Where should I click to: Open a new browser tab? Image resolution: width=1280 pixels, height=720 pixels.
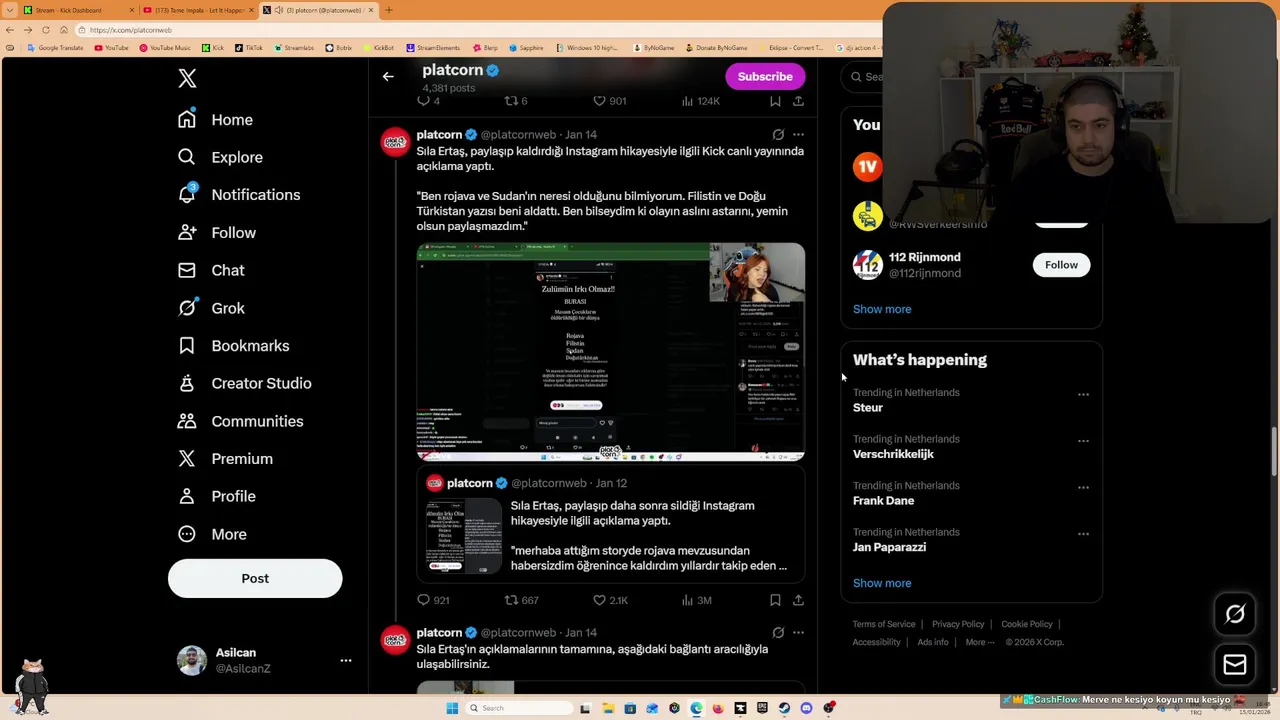[x=389, y=10]
